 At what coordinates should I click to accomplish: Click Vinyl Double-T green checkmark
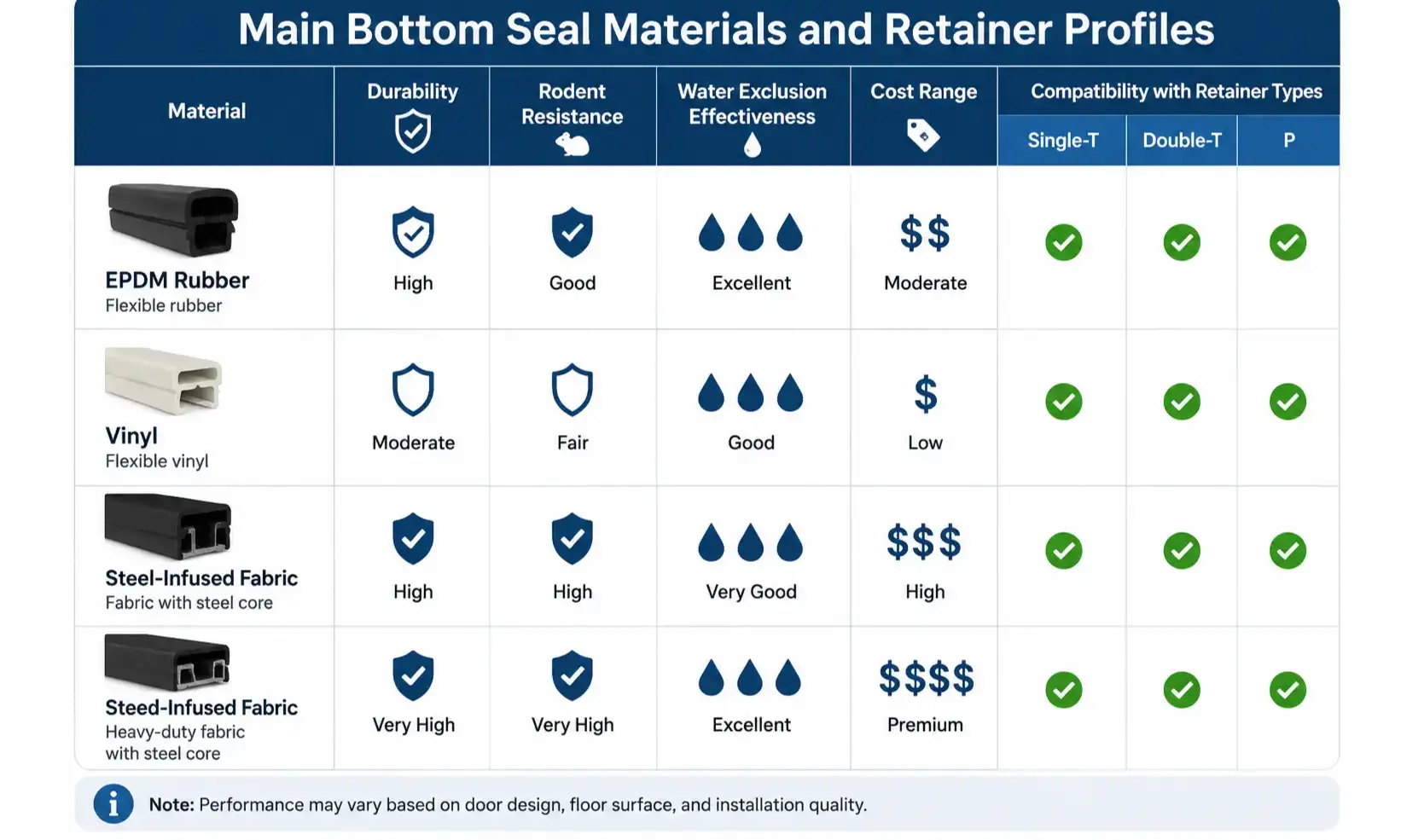pos(1182,402)
